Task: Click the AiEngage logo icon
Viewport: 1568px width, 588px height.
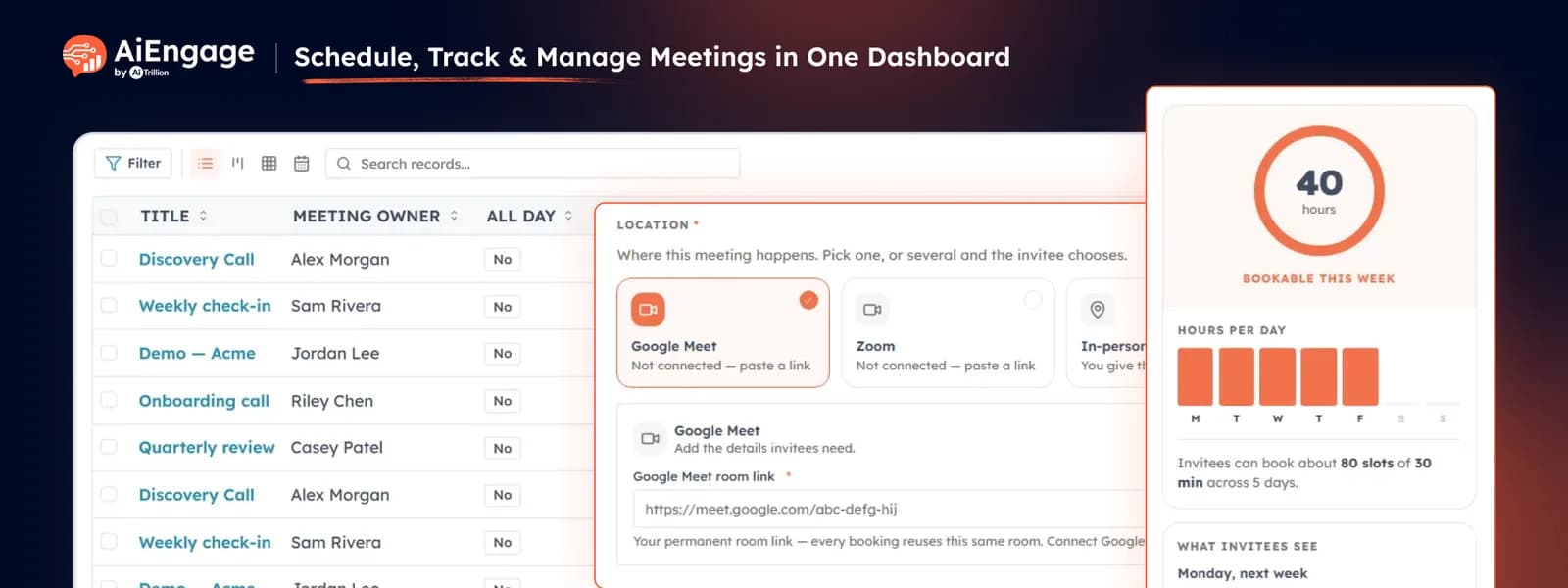Action: [84, 56]
